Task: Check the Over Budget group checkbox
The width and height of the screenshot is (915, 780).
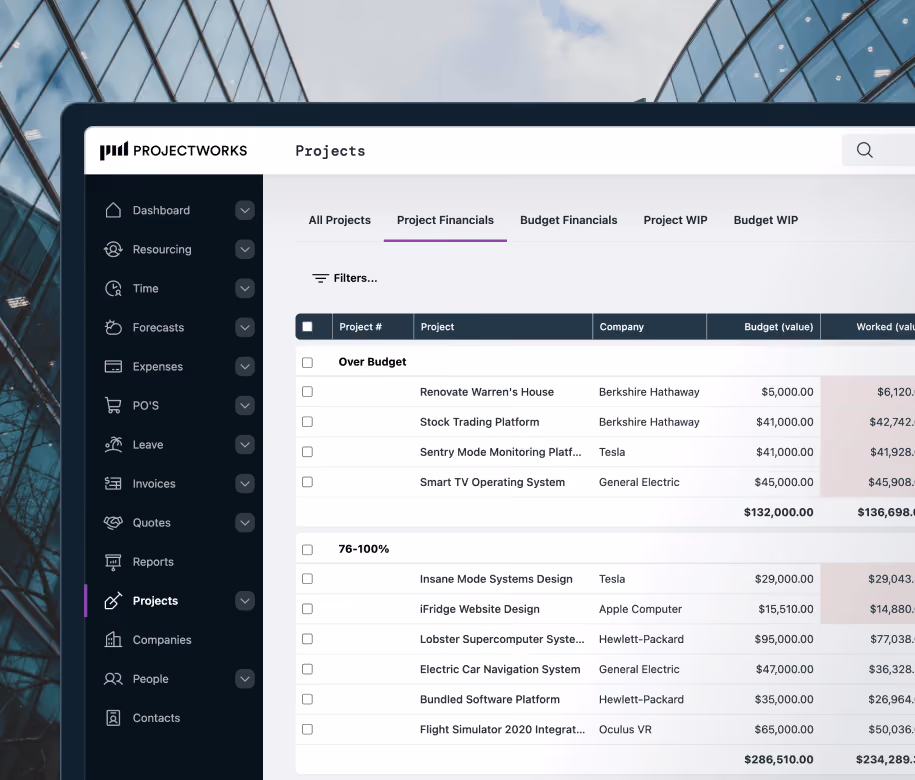Action: (x=308, y=362)
